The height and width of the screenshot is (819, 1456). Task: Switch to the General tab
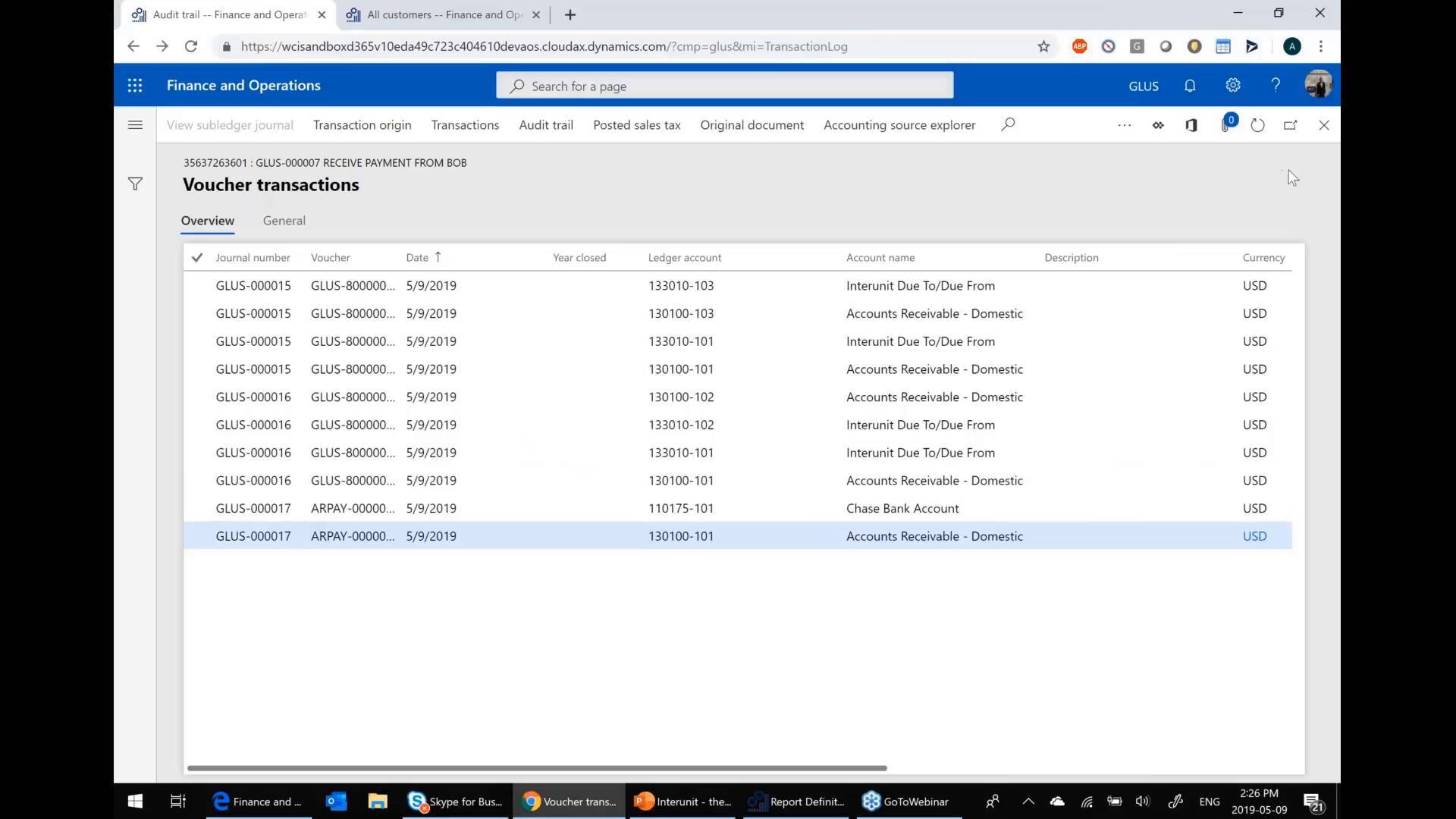pos(284,220)
